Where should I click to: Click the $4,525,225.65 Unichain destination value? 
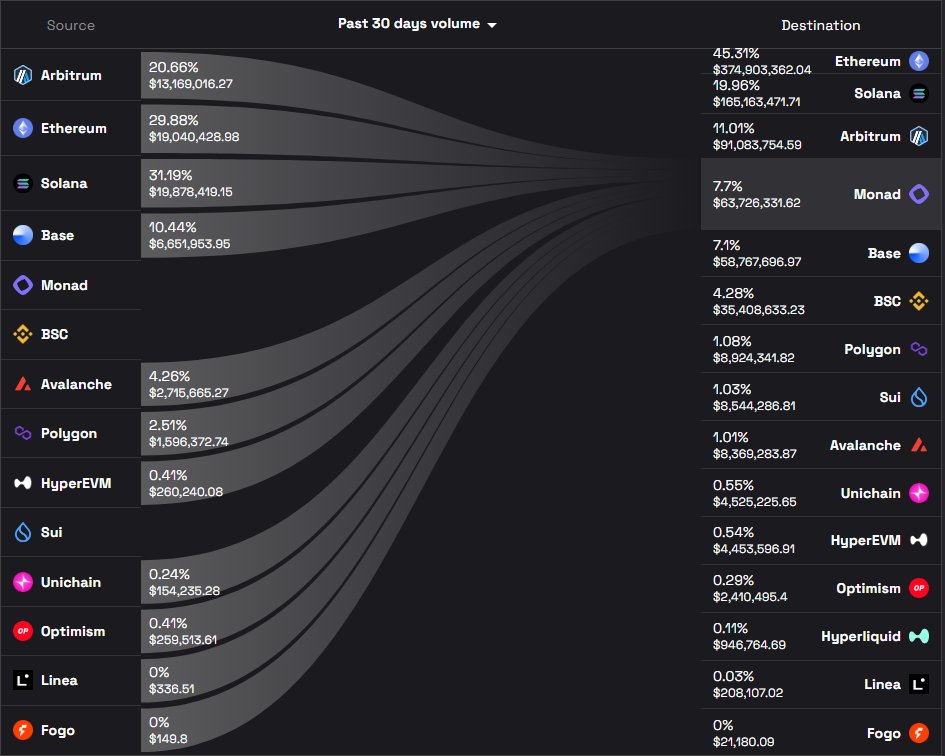tap(755, 502)
